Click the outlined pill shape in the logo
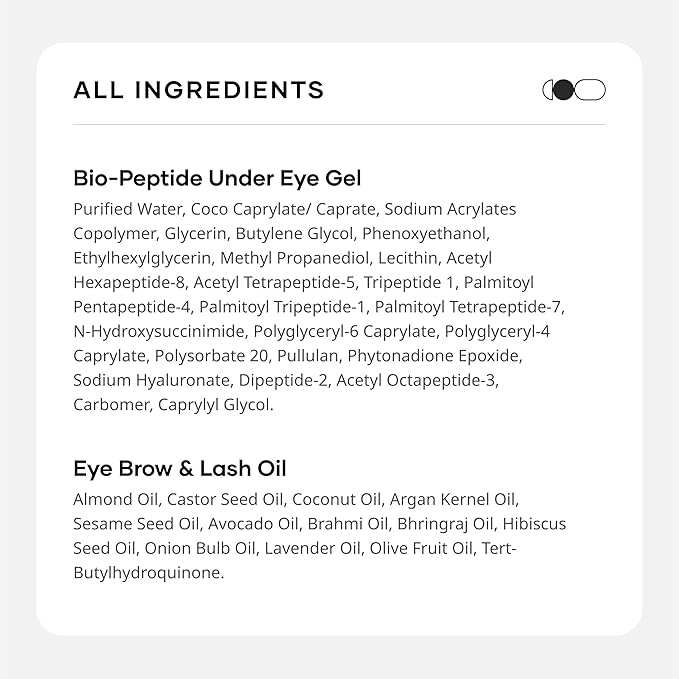The image size is (679, 679). click(591, 90)
